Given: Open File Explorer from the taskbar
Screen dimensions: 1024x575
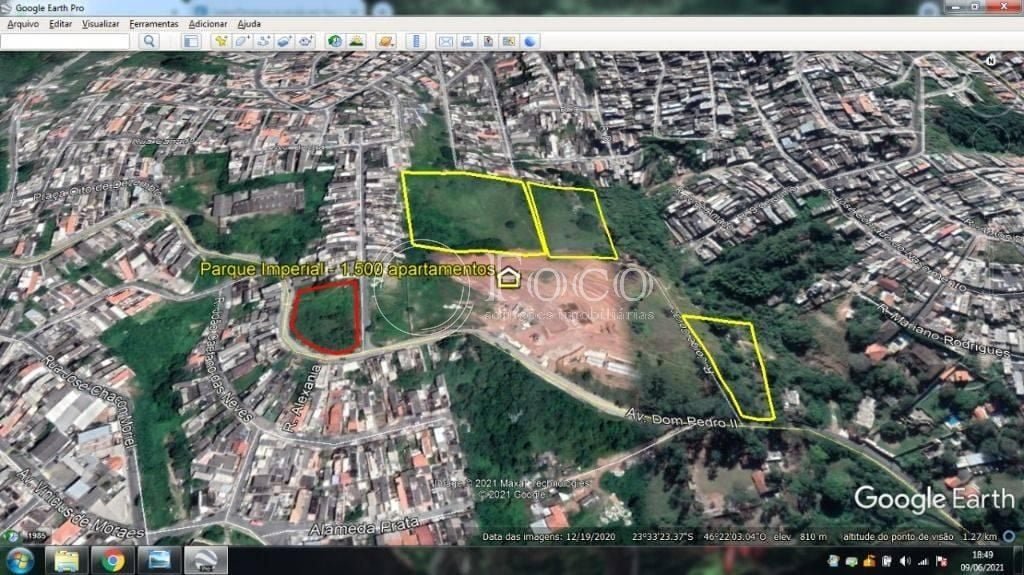Looking at the screenshot, I should coord(66,561).
